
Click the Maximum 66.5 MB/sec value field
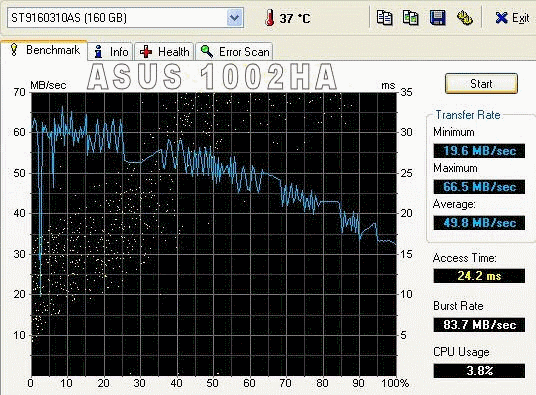(x=479, y=187)
